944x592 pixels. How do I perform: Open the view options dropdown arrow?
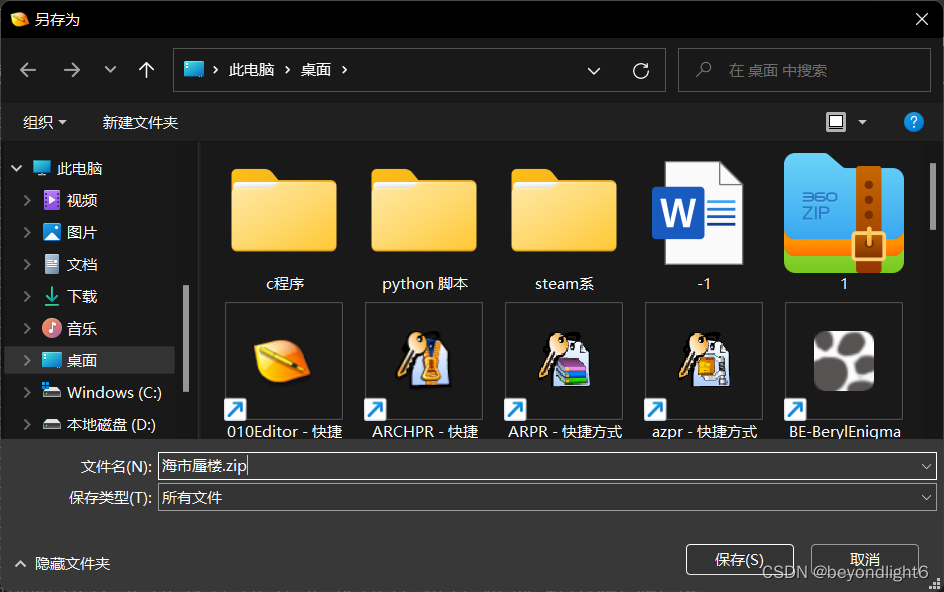click(862, 122)
